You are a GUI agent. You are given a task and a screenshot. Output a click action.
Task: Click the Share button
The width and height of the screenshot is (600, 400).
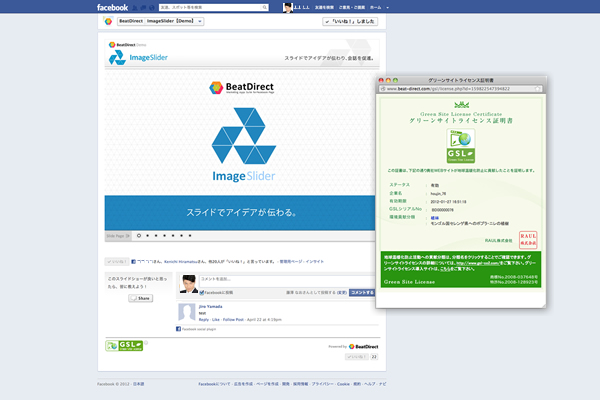pyautogui.click(x=141, y=298)
